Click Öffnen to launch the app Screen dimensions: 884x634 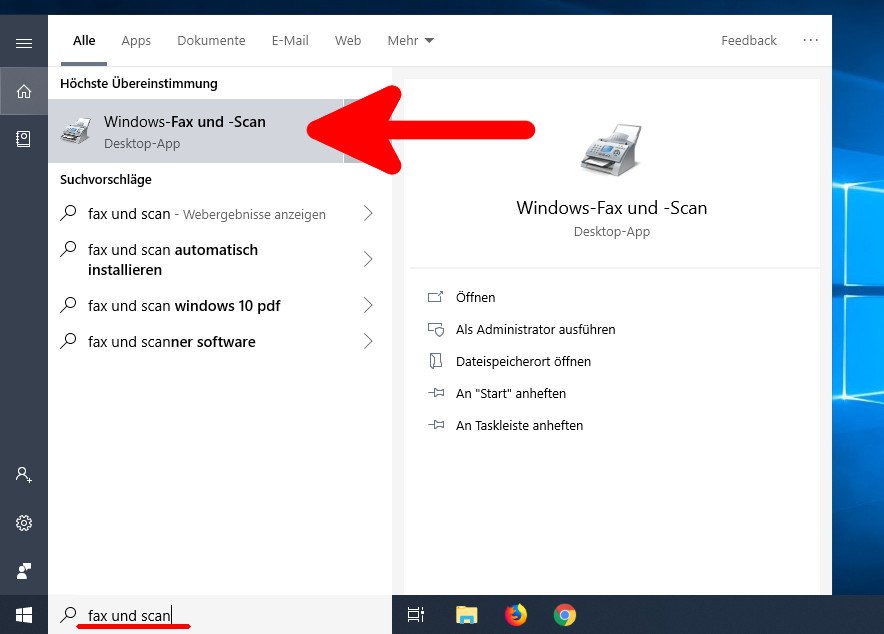(x=476, y=297)
